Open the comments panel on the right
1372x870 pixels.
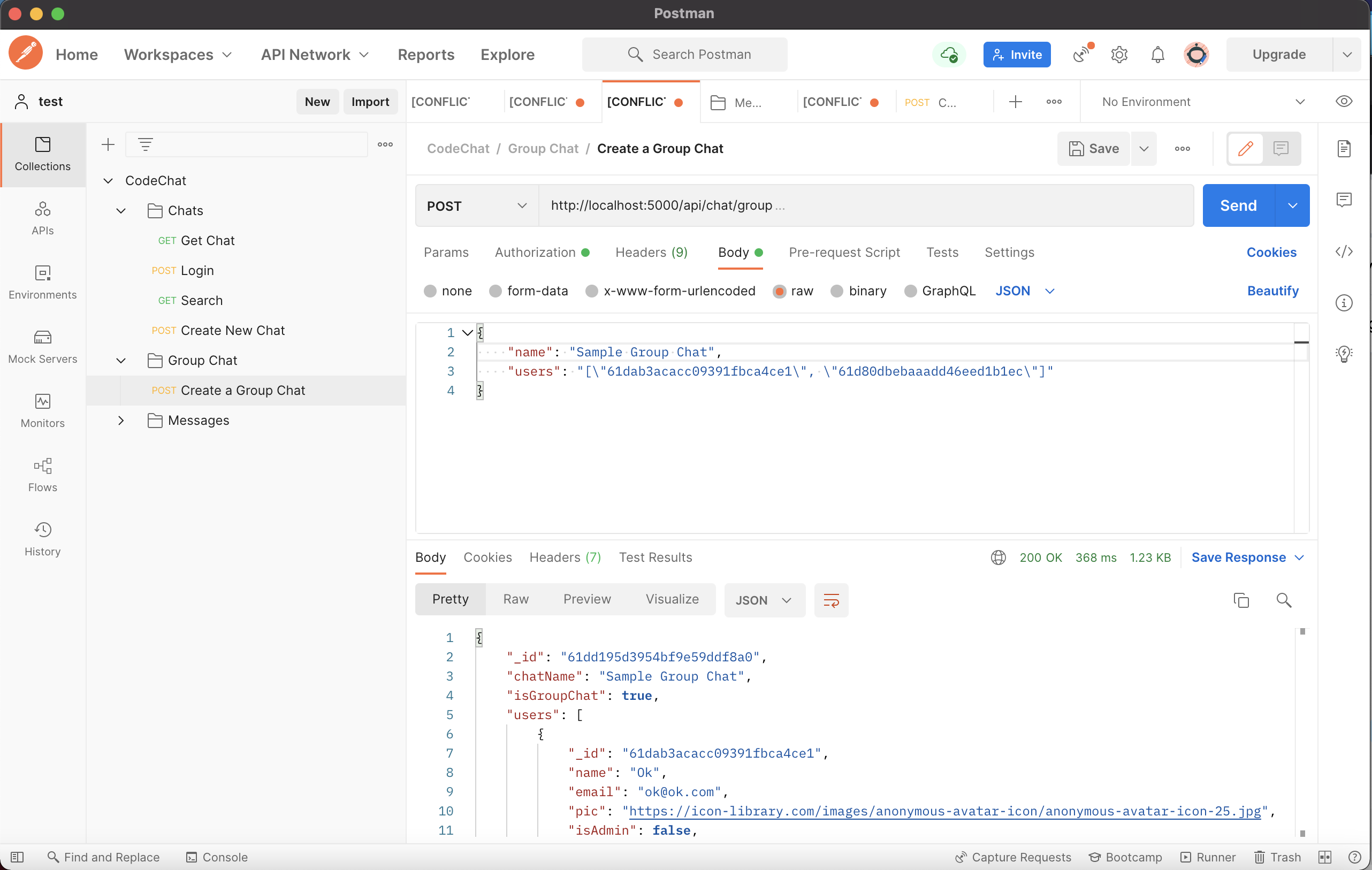tap(1344, 200)
